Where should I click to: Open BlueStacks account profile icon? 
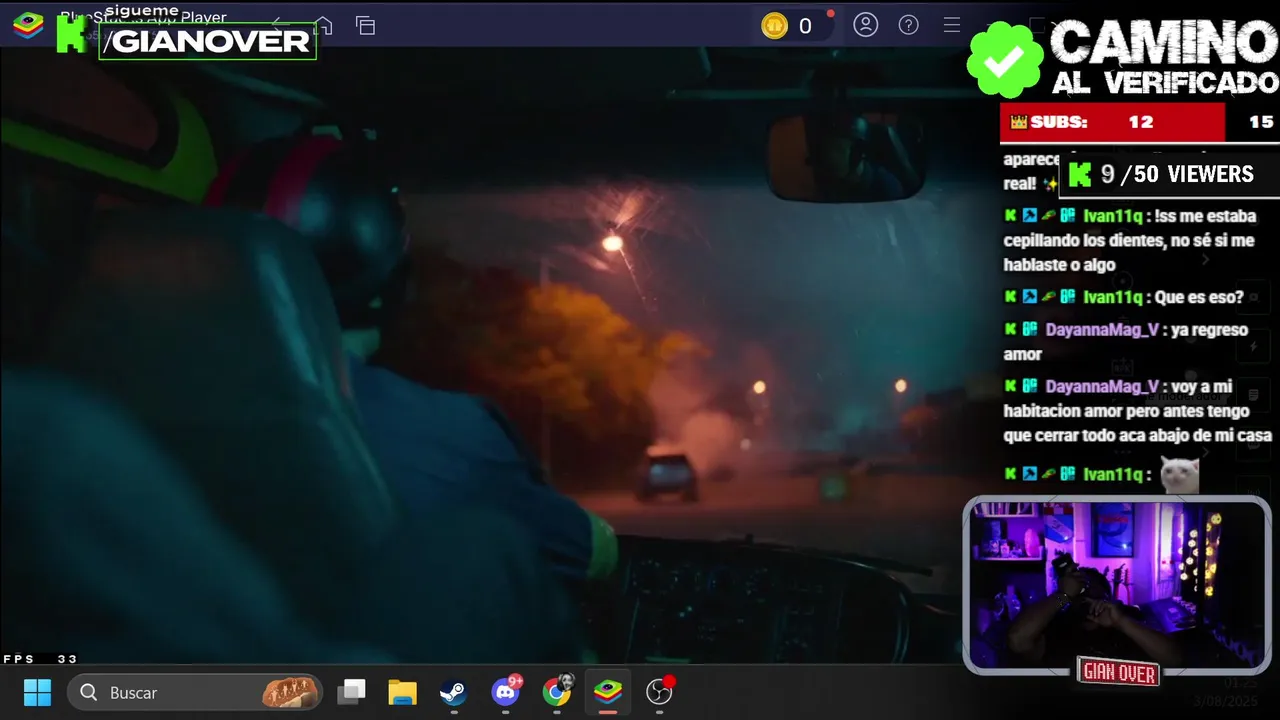pos(866,25)
